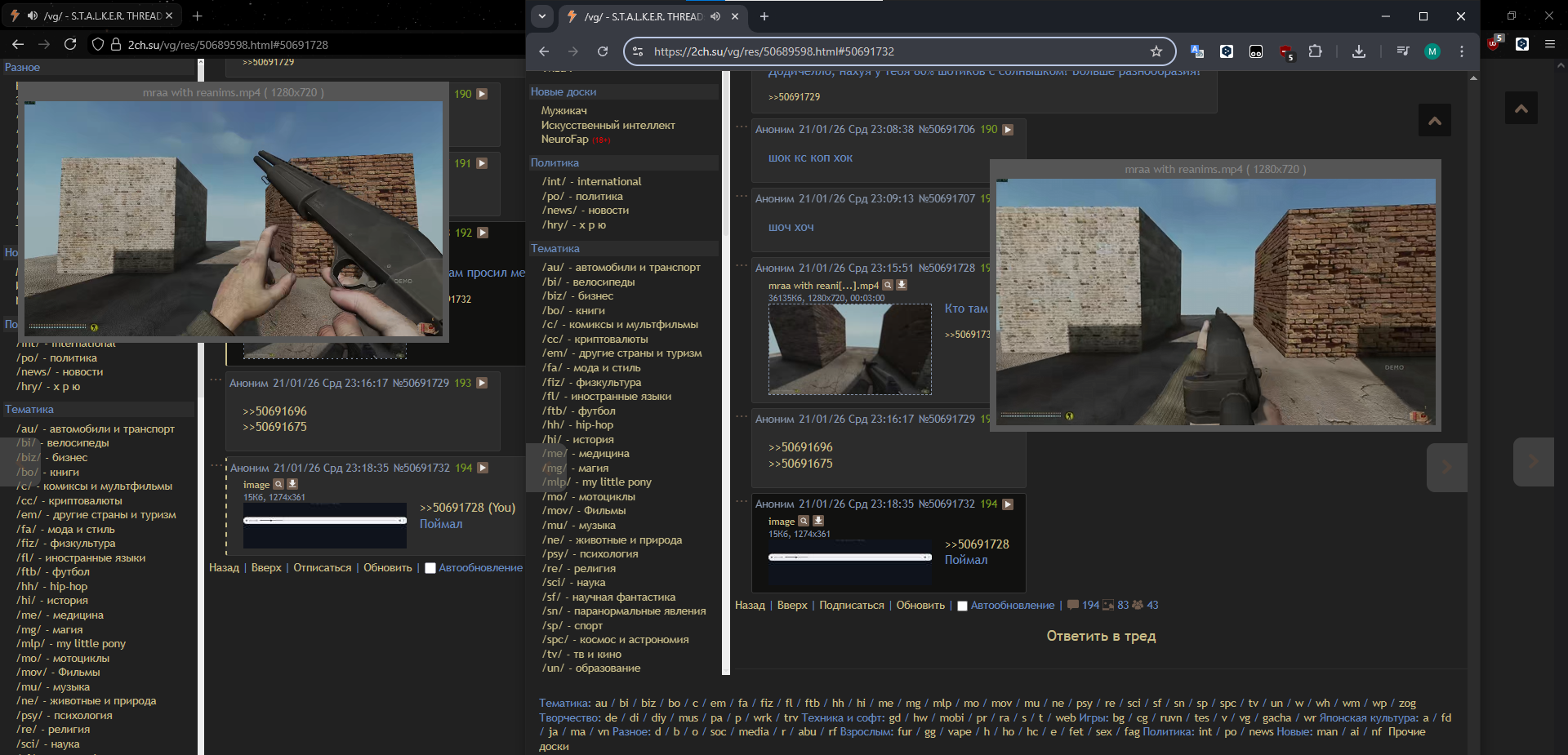Jump to top with Chrome page's up-arrow button
1568x755 pixels.
[x=1435, y=120]
